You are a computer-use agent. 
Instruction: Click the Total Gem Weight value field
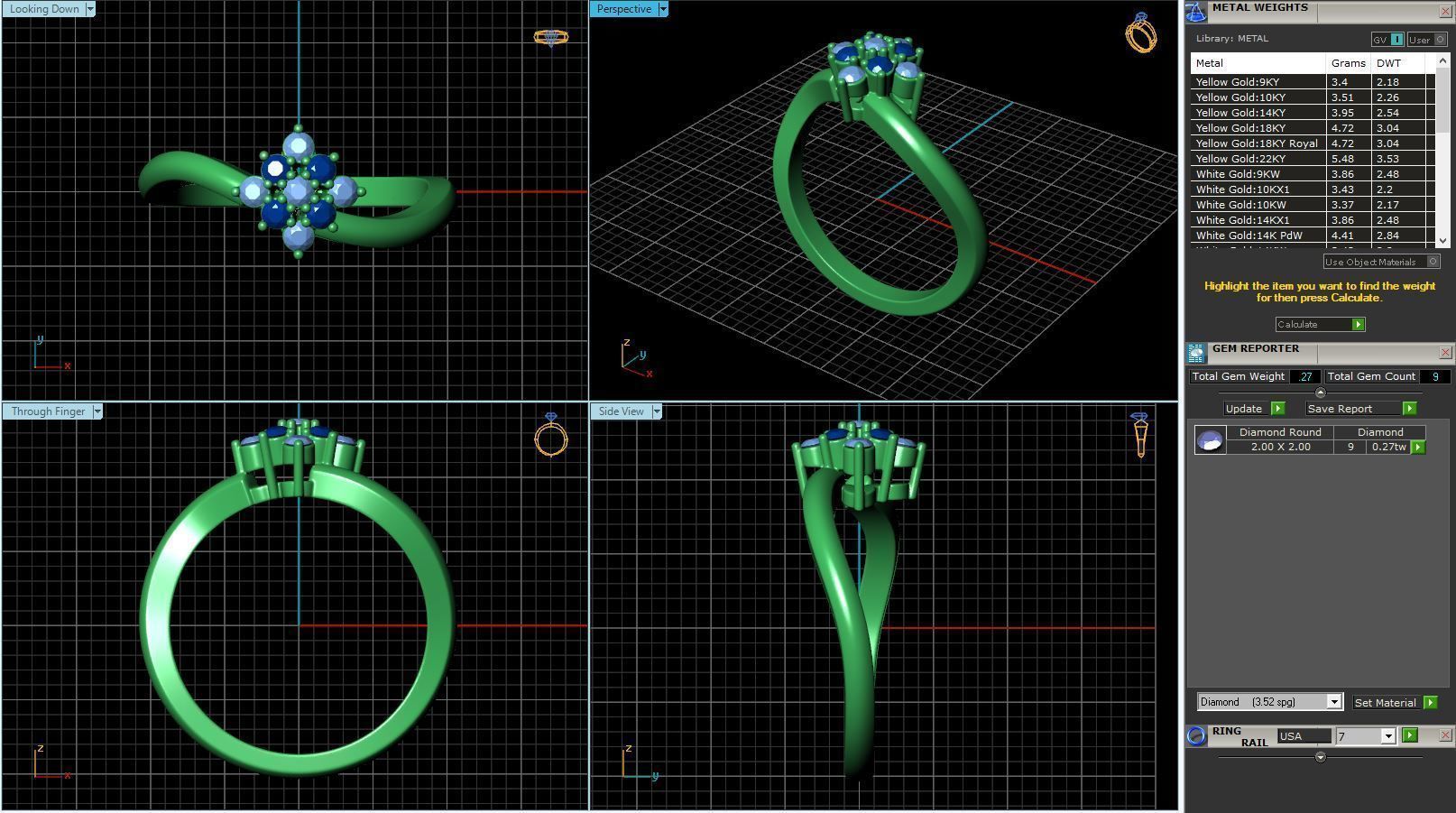point(1304,376)
